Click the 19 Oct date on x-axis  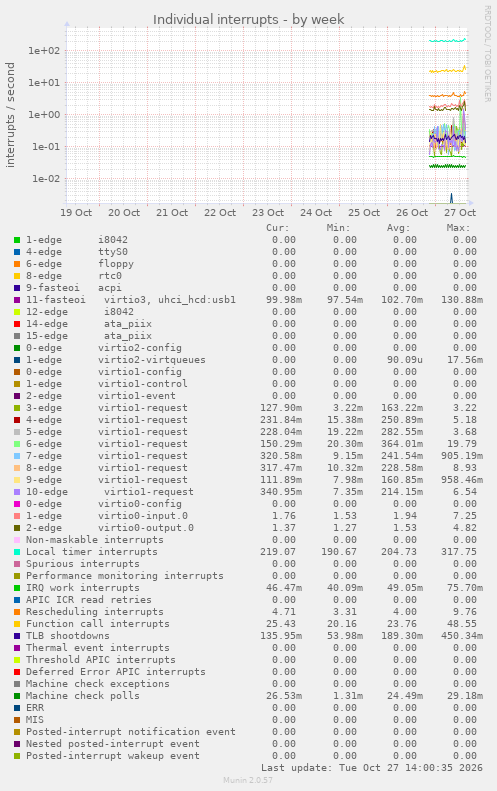tap(76, 212)
